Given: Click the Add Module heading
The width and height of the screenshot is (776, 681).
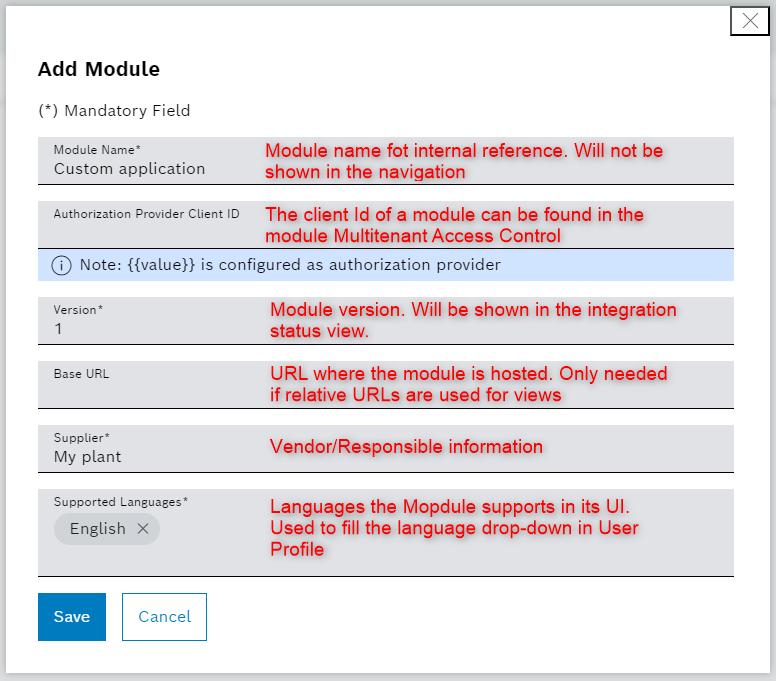Looking at the screenshot, I should pos(99,69).
